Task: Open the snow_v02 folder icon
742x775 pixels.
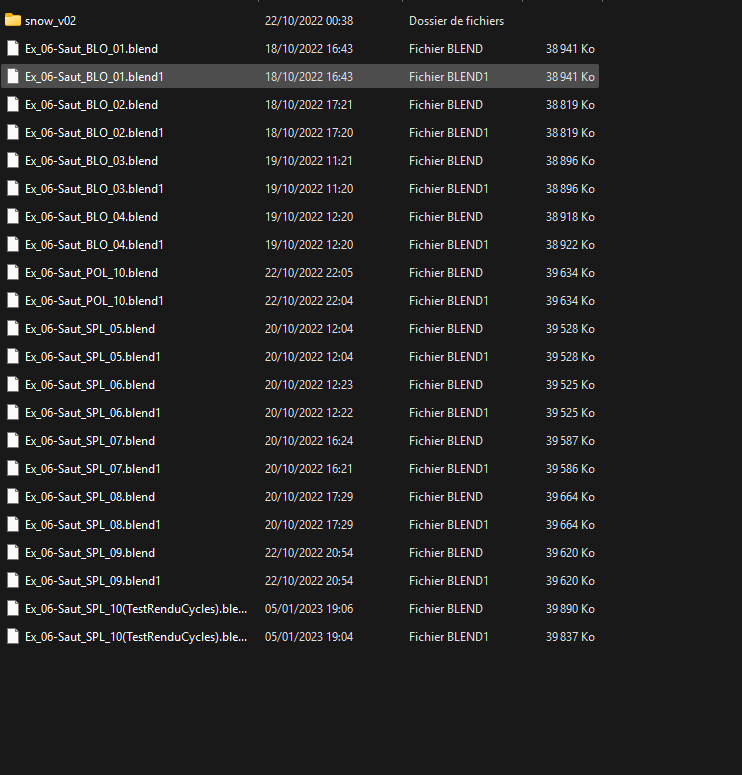Action: 13,20
